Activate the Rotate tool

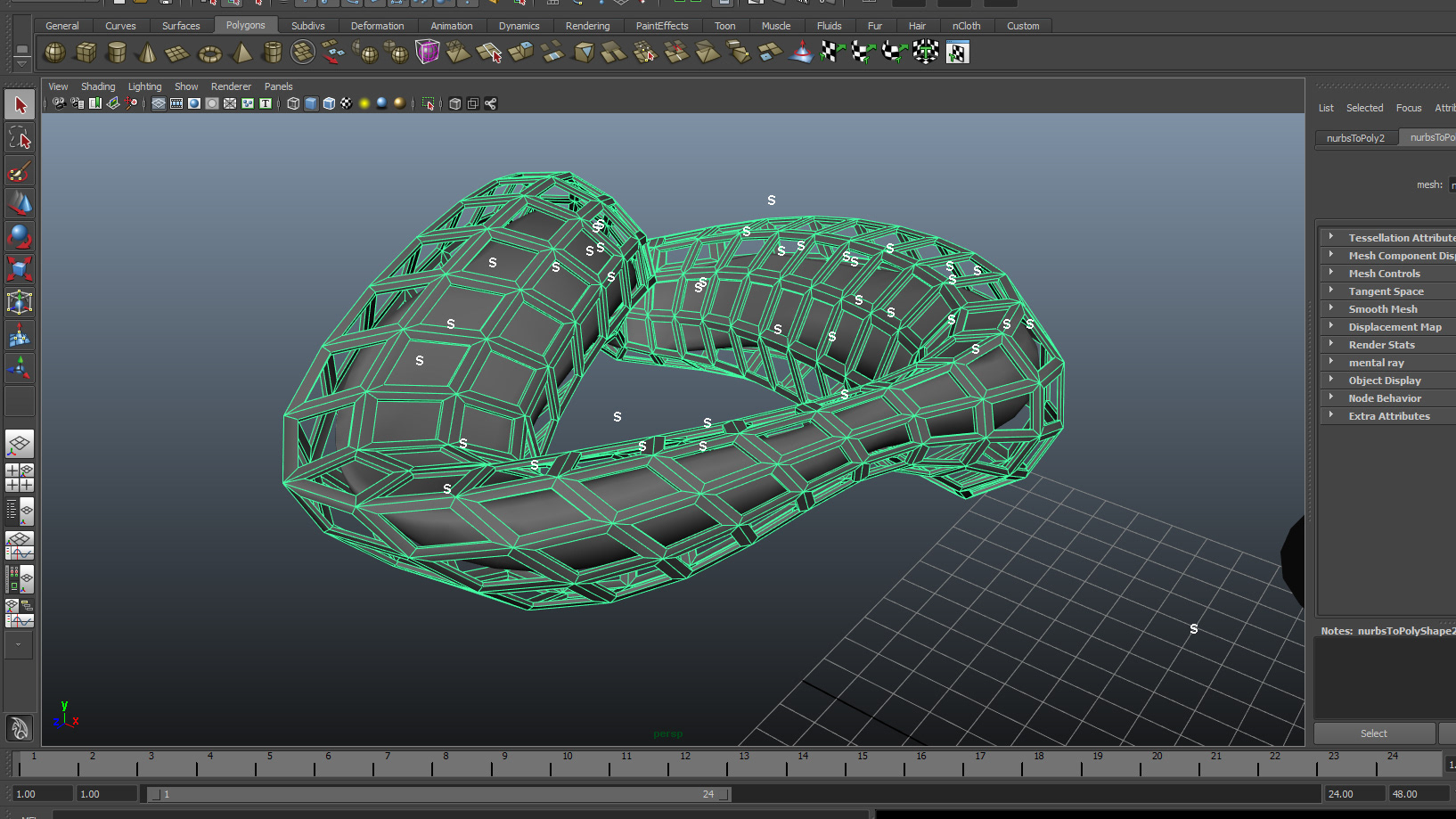(x=20, y=236)
